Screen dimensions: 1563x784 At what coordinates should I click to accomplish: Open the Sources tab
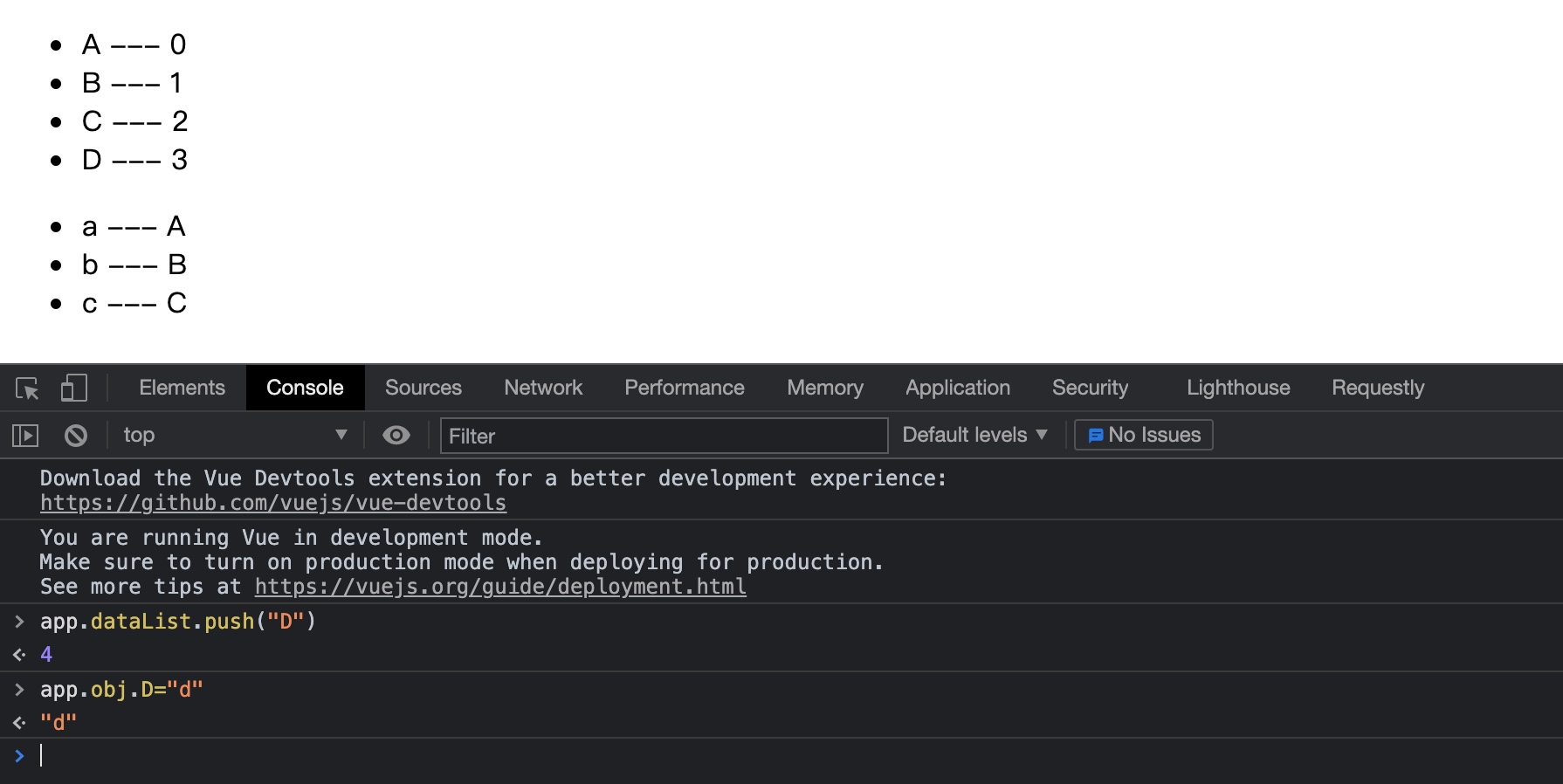[423, 389]
